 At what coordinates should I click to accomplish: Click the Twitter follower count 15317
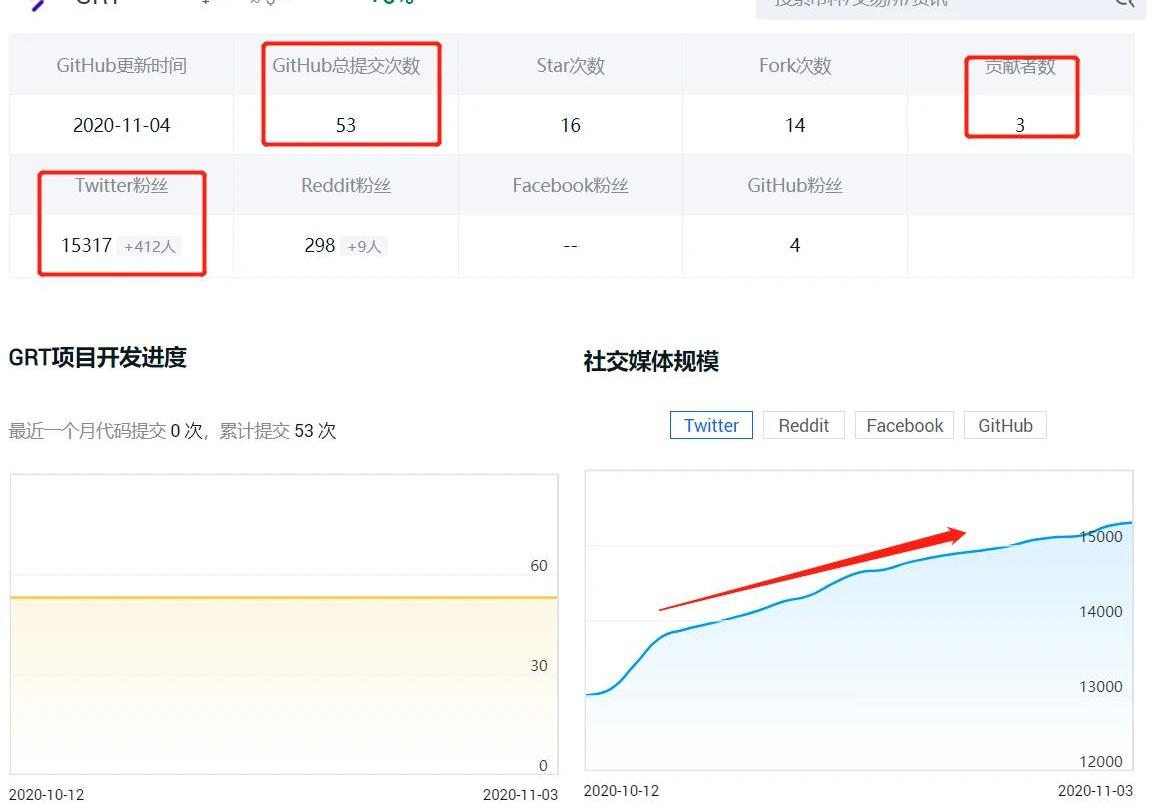(86, 245)
